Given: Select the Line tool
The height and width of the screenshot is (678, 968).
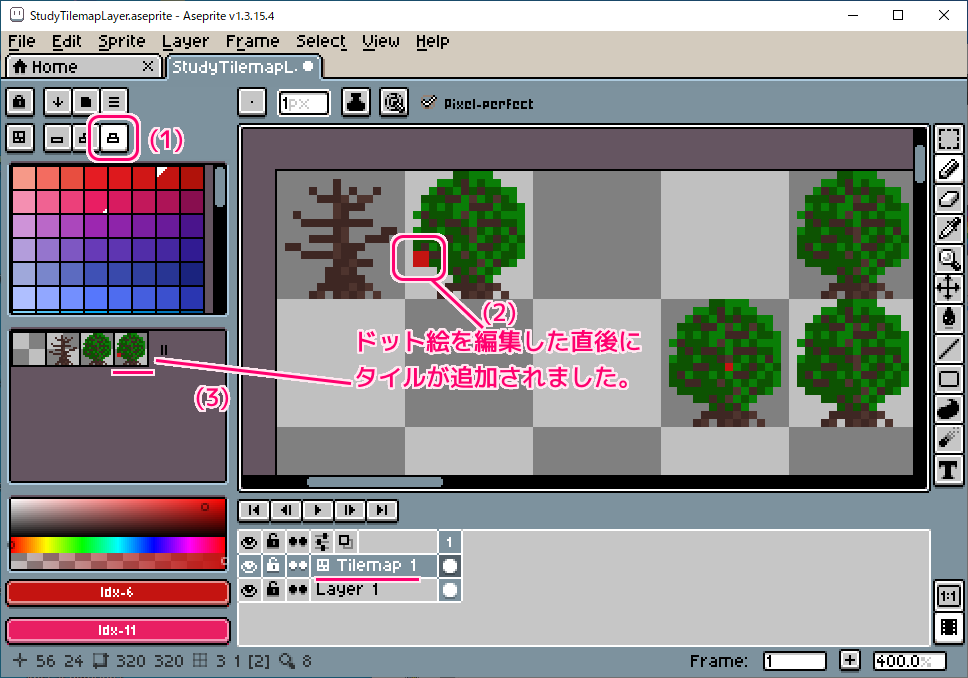Looking at the screenshot, I should [948, 349].
